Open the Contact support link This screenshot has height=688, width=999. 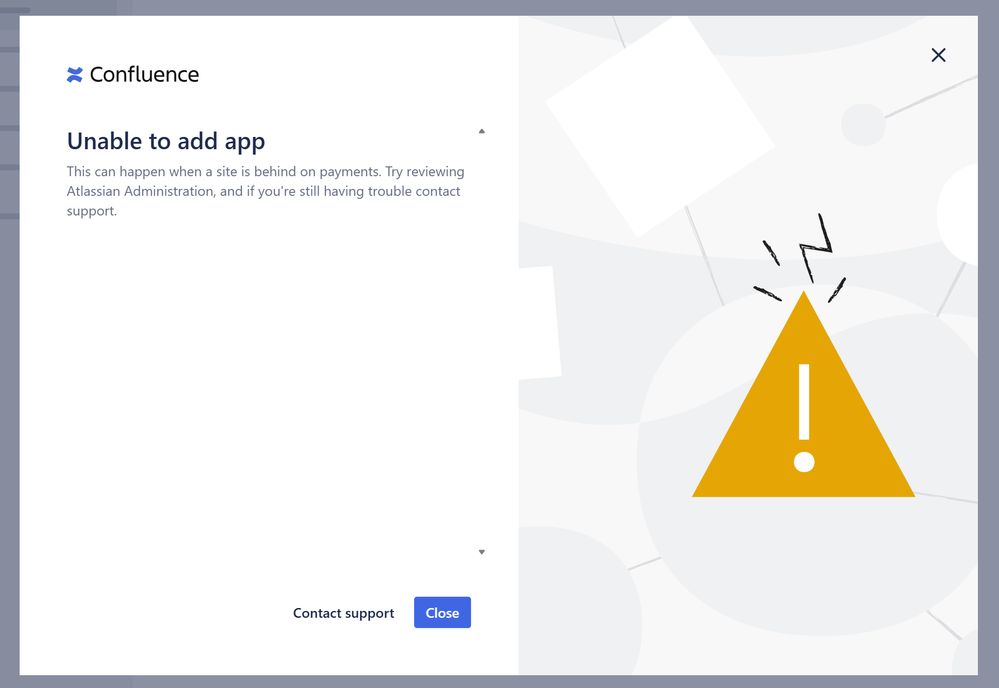point(343,612)
